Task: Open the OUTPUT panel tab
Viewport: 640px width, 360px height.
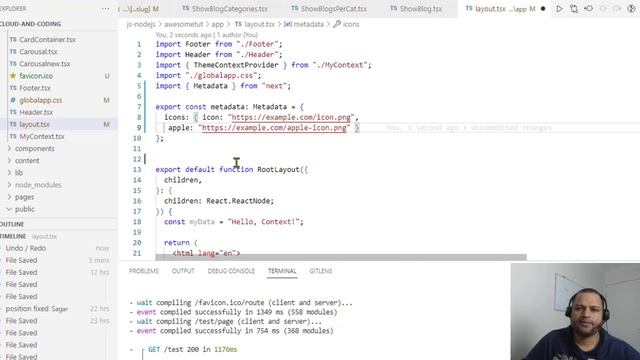Action: pyautogui.click(x=183, y=271)
